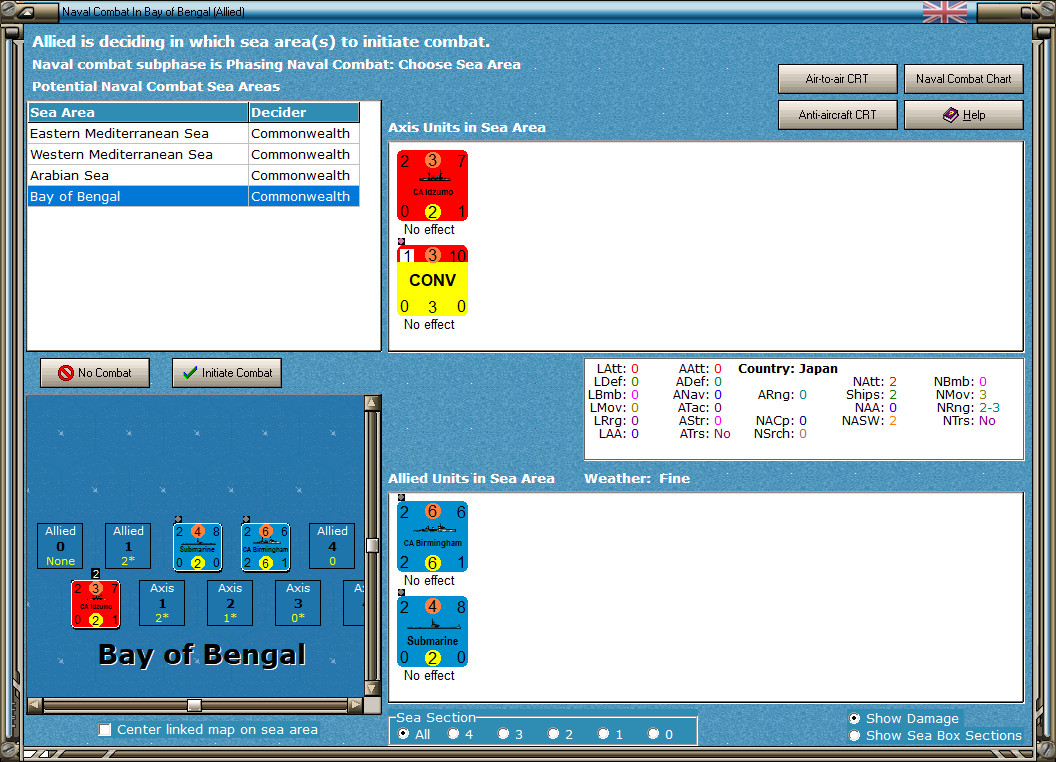Click Commonwealth decider cell for Arabian Sea
Image resolution: width=1056 pixels, height=762 pixels.
[x=304, y=175]
